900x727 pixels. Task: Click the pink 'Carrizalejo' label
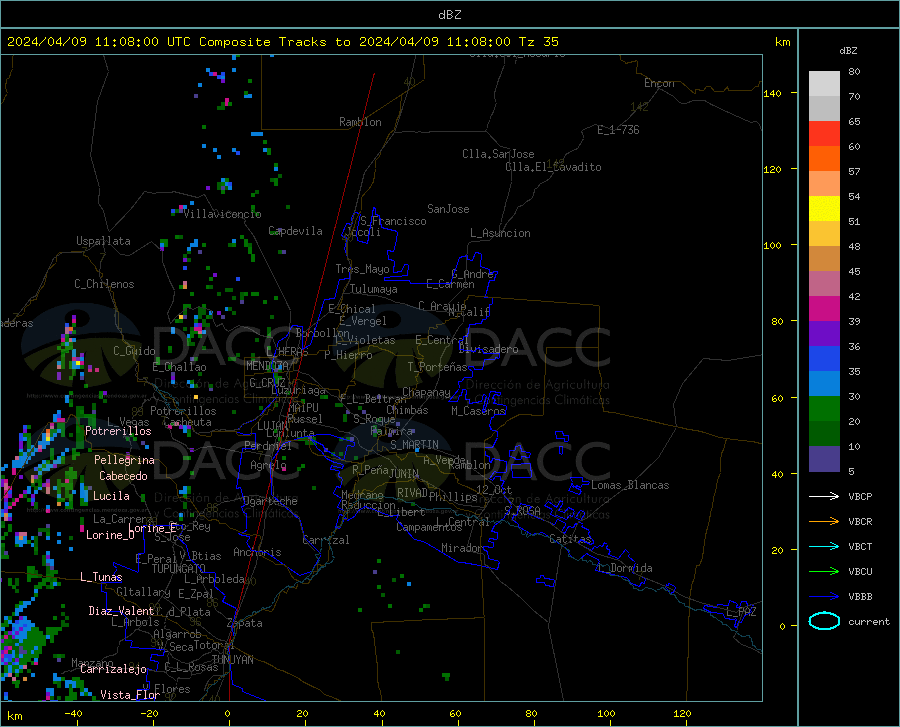click(x=113, y=669)
